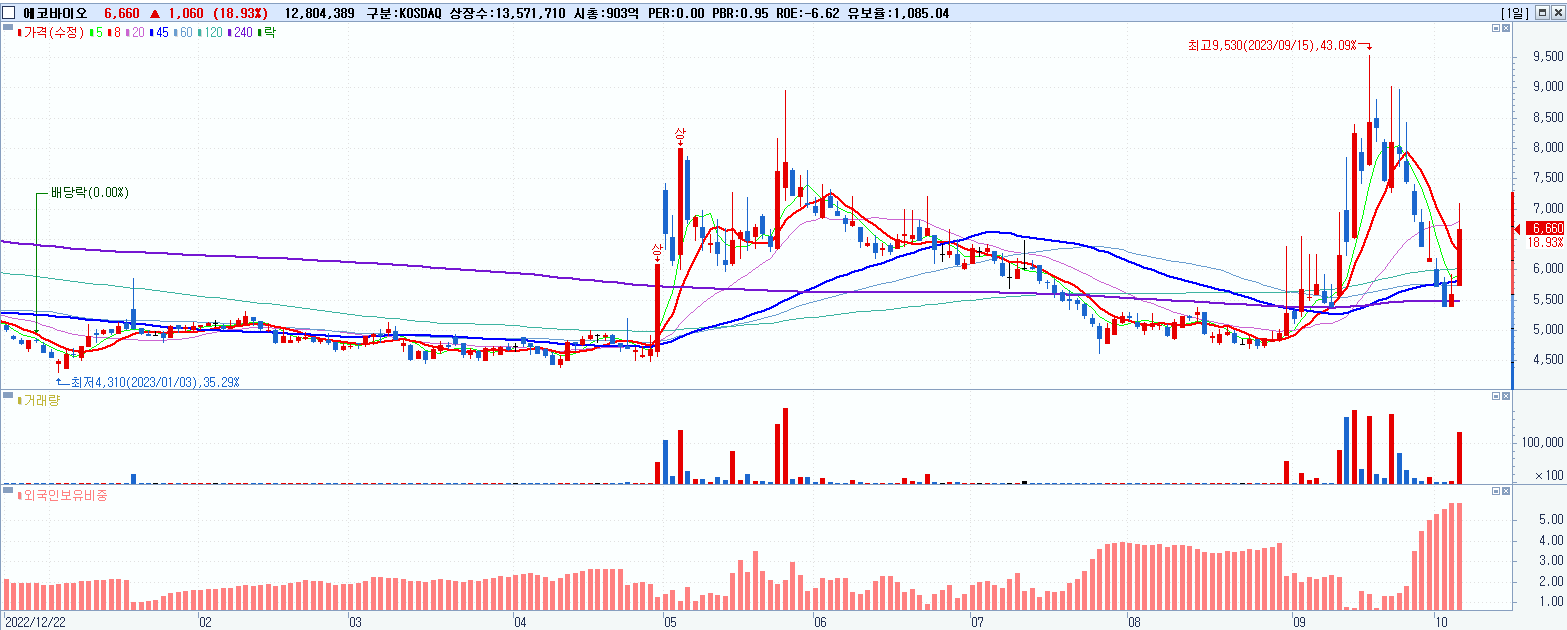Click the 02 month label on time axis
The width and height of the screenshot is (1567, 630).
205,621
